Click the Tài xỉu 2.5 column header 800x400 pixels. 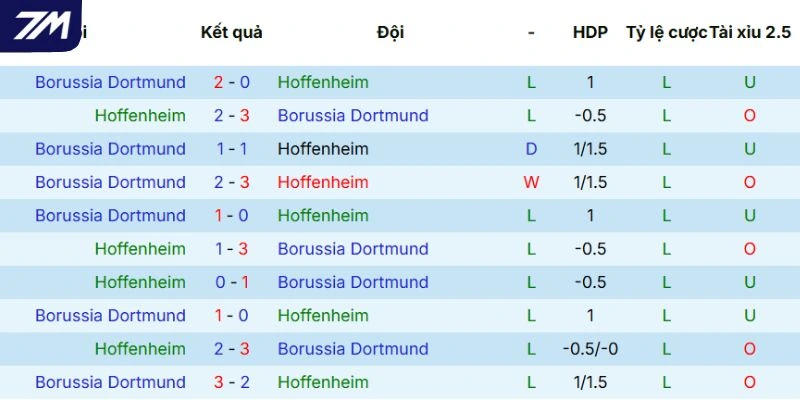pyautogui.click(x=750, y=32)
